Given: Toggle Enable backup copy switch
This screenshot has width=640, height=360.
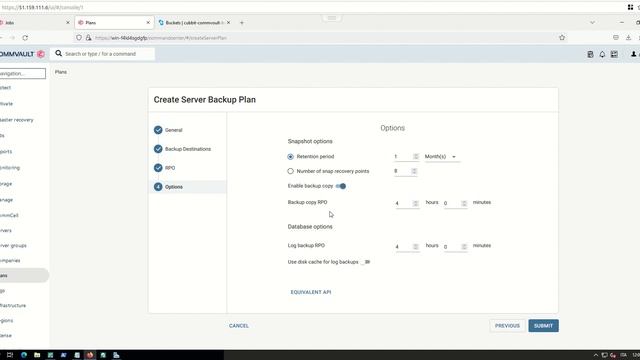Looking at the screenshot, I should pyautogui.click(x=341, y=186).
